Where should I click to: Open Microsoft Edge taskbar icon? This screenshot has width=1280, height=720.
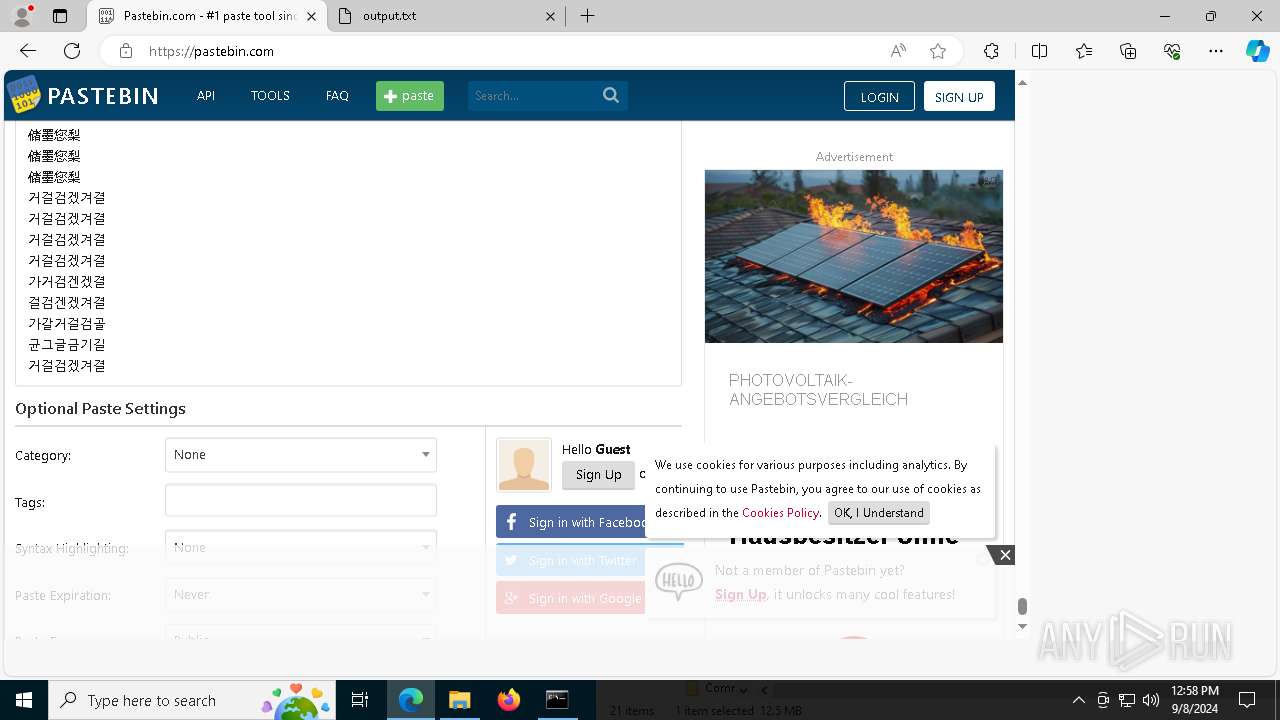(x=411, y=700)
